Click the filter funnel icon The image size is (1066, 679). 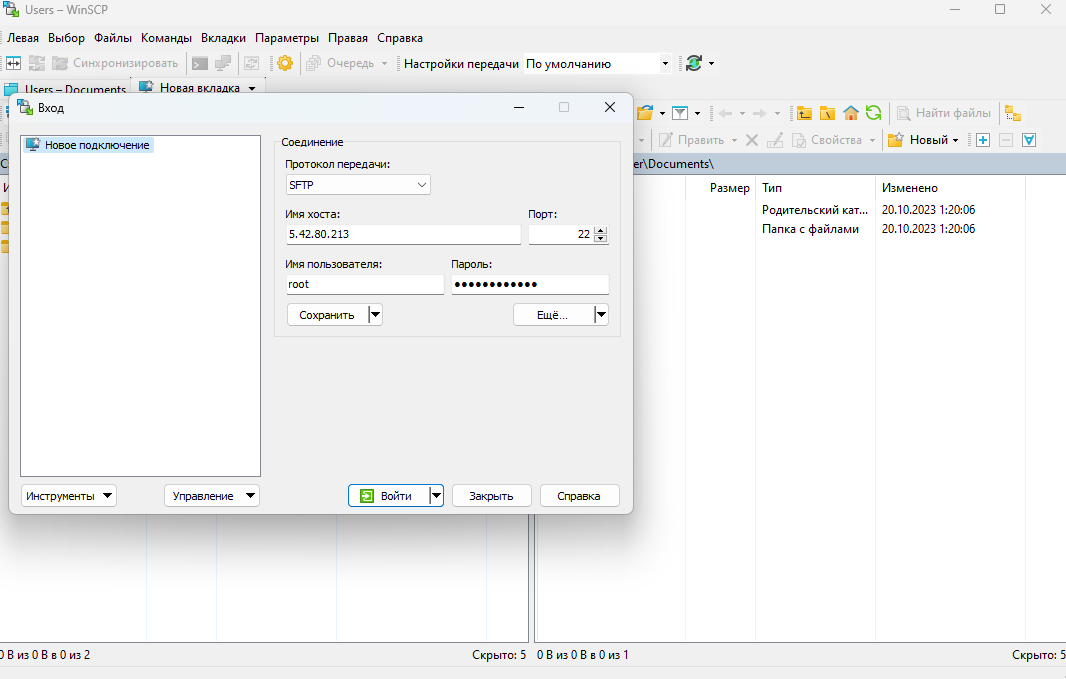[679, 113]
